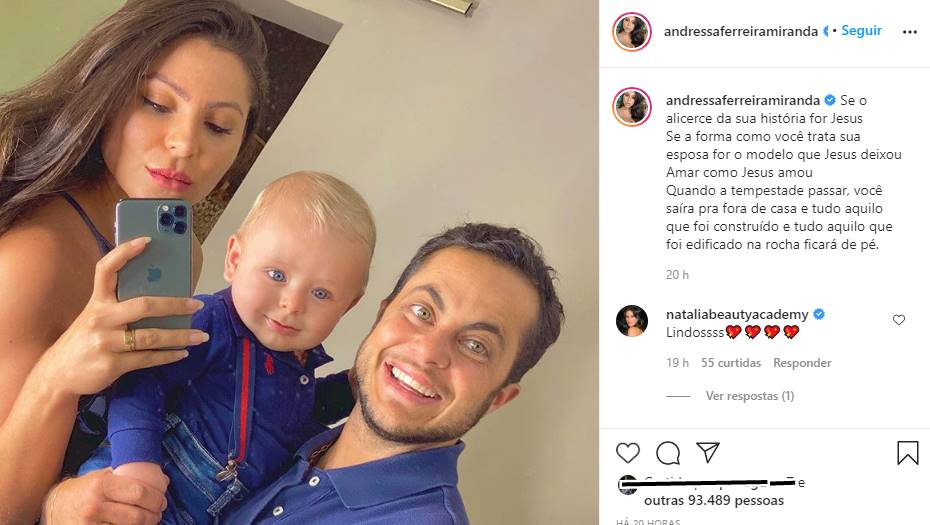Open andressaferreiramiranda profile from header username

point(741,31)
